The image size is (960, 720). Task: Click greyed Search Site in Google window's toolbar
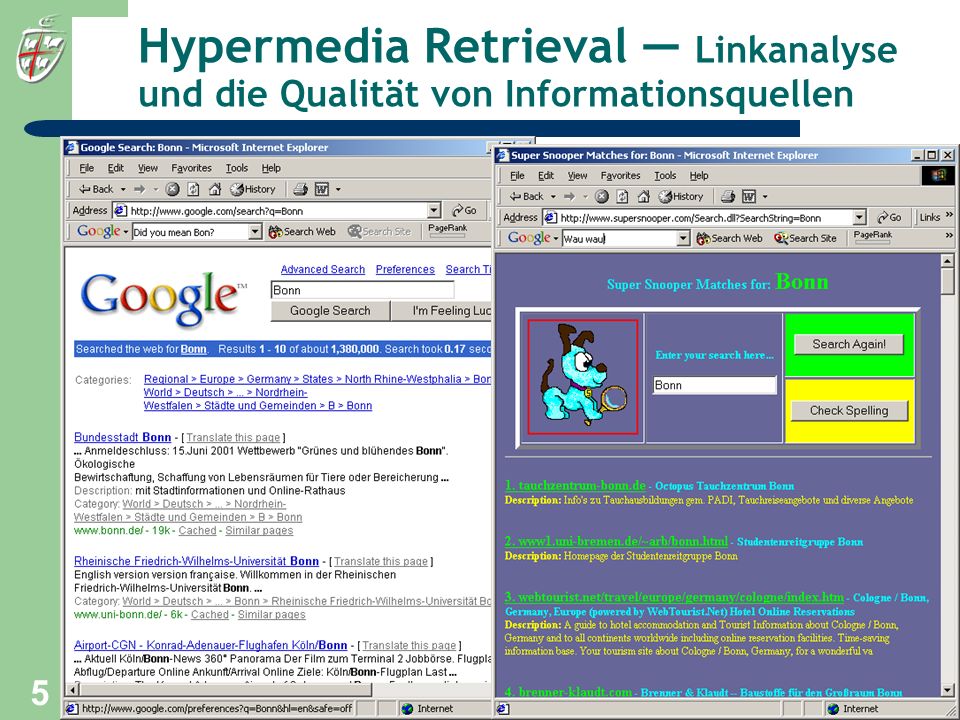coord(380,231)
